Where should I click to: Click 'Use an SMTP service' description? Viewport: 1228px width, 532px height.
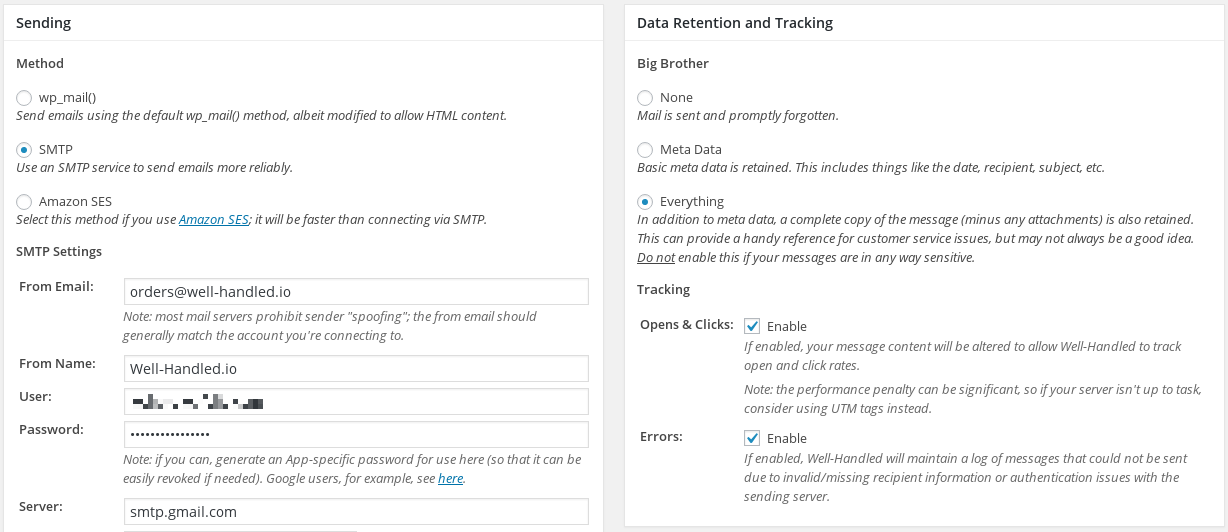[x=155, y=168]
